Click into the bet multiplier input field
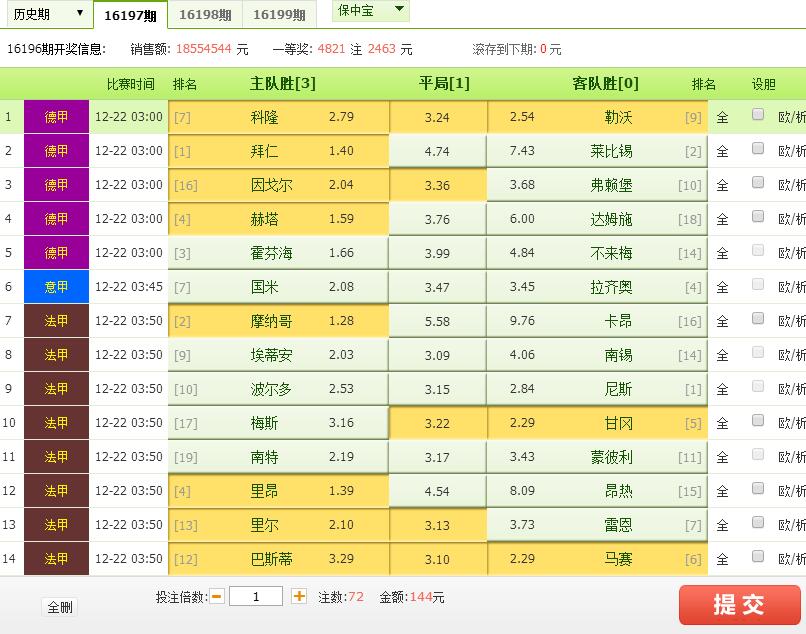Image resolution: width=806 pixels, height=634 pixels. click(256, 596)
